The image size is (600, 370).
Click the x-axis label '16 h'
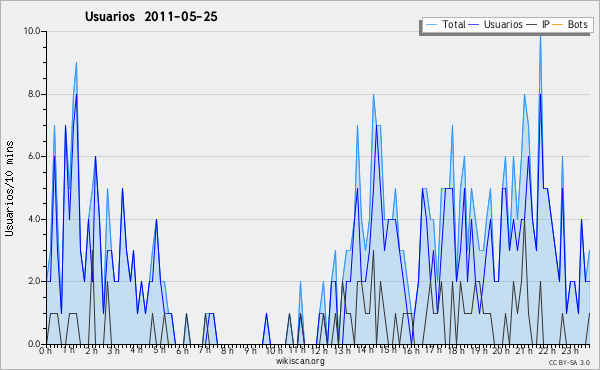pos(411,351)
